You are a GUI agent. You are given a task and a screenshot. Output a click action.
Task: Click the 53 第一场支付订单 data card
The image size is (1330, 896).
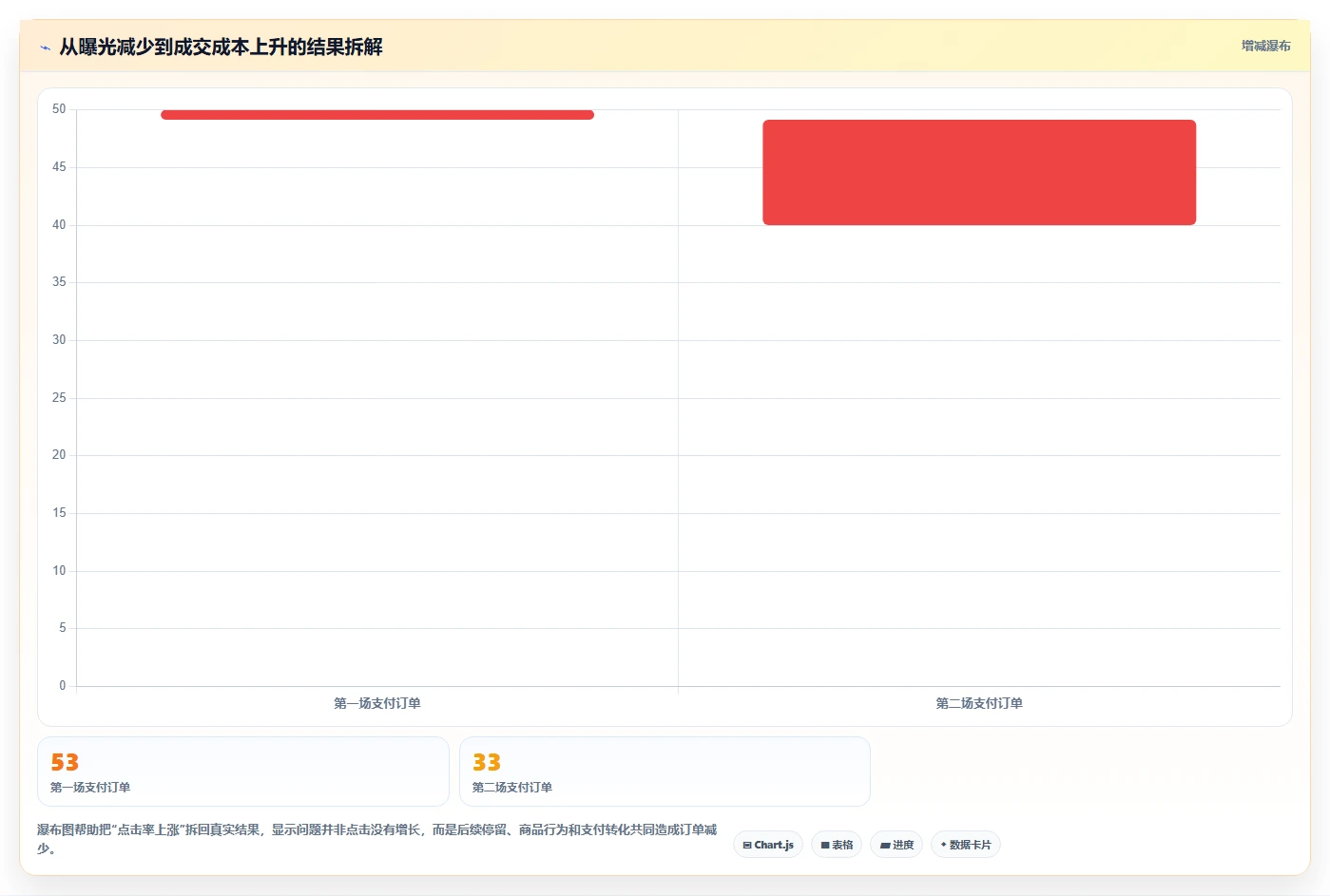click(x=242, y=772)
